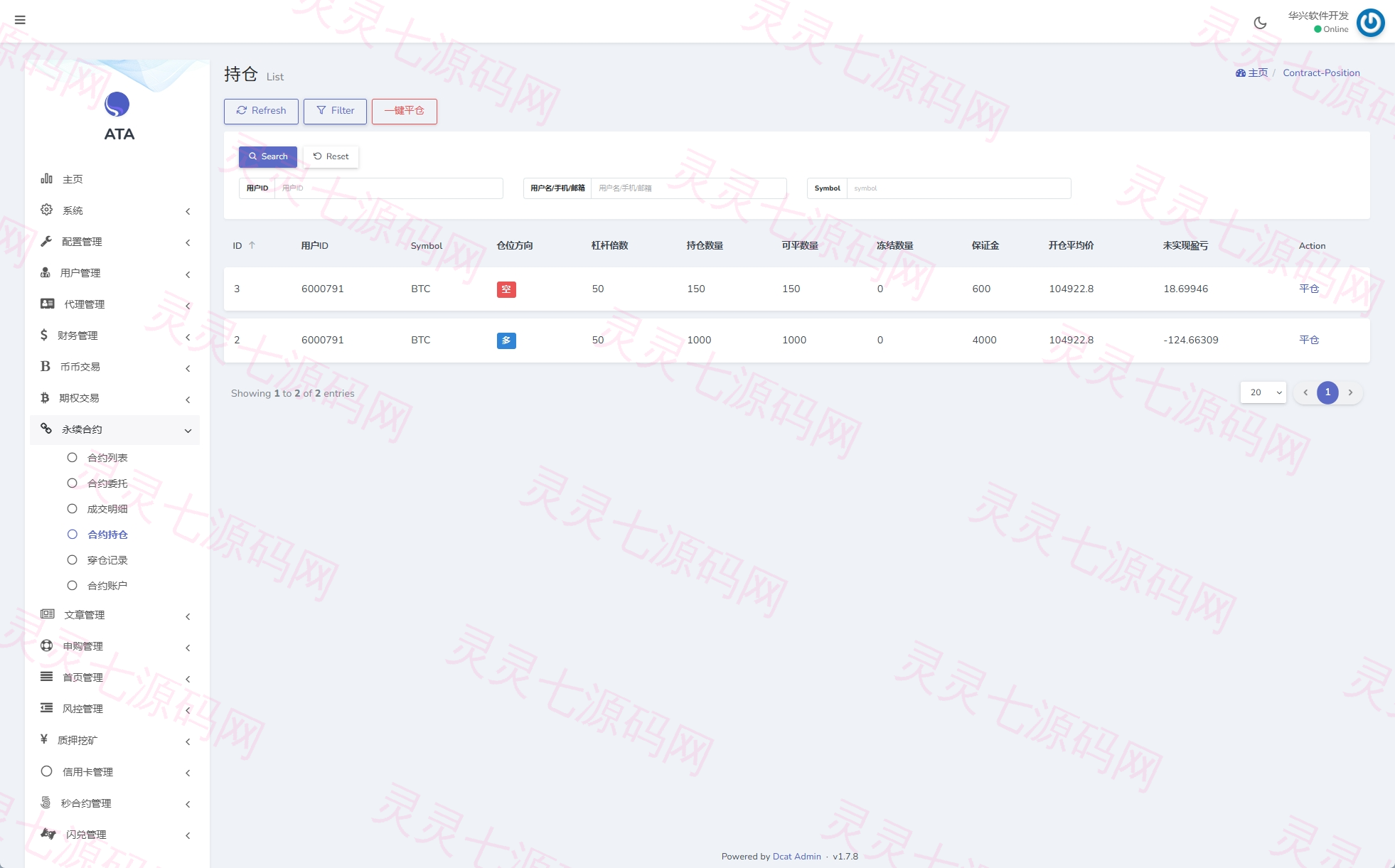
Task: Expand the 信用卡管理 submenu chevron
Action: [x=188, y=772]
